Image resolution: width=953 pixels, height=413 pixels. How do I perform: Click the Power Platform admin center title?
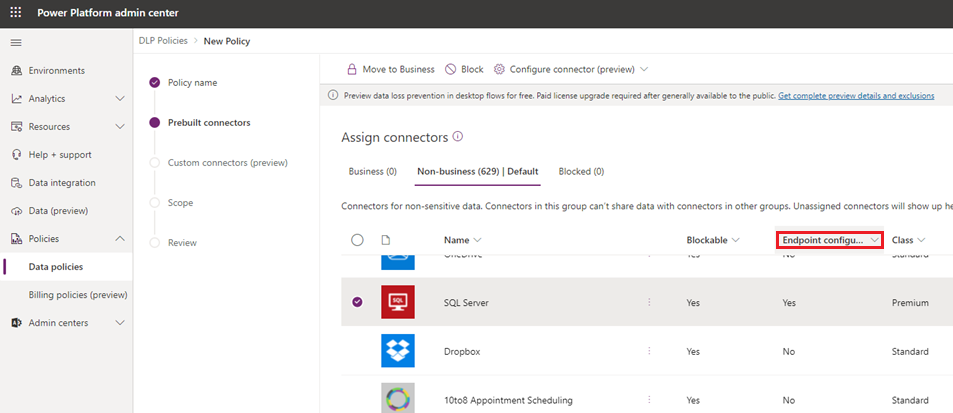point(108,13)
